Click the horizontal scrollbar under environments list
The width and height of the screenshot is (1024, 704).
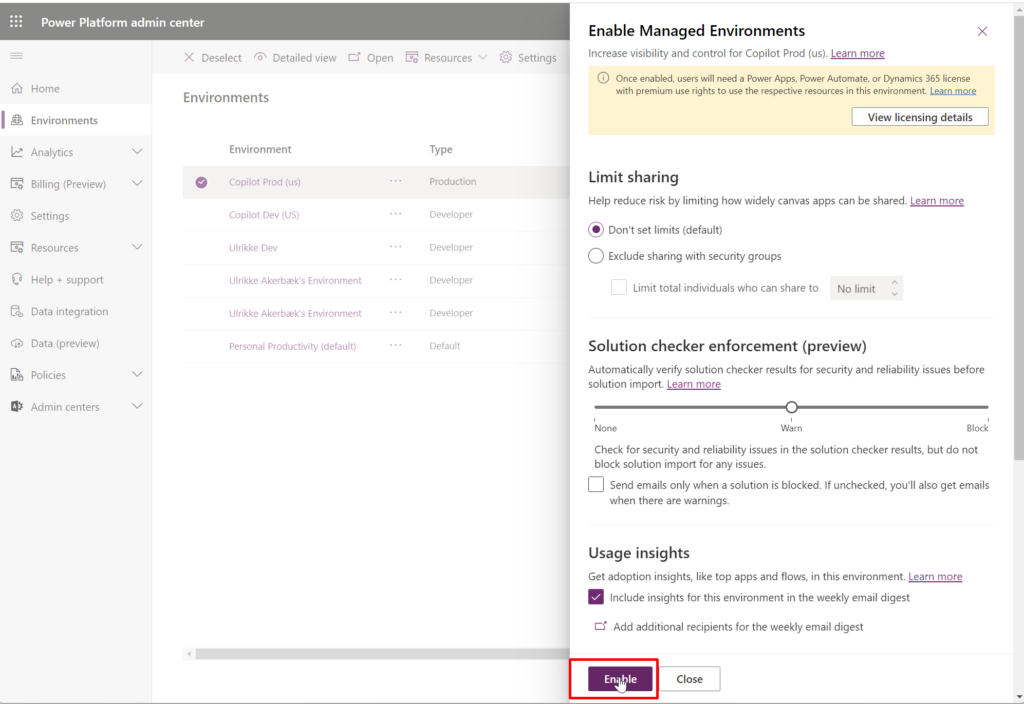[x=382, y=653]
